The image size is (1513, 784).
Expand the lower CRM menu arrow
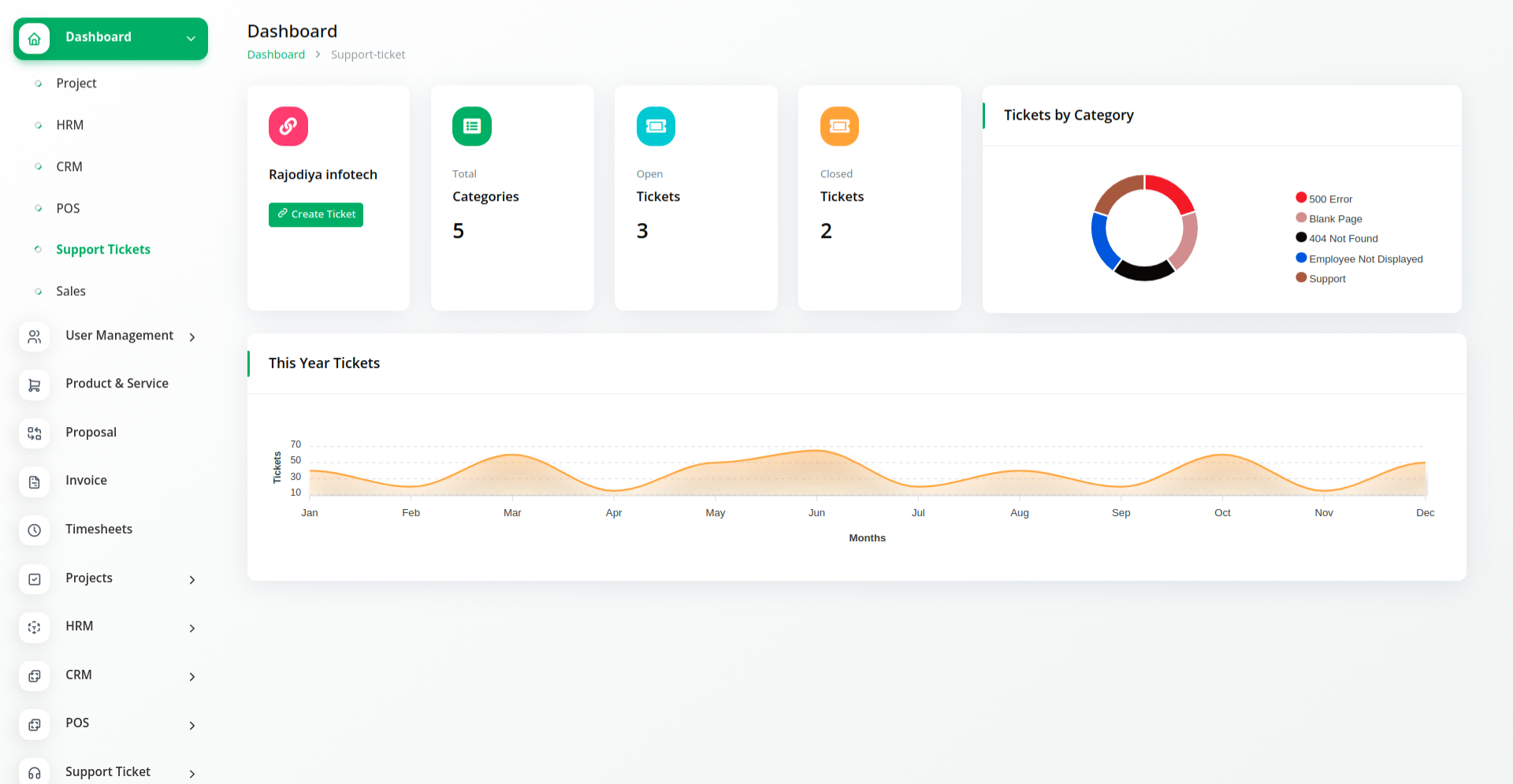click(192, 677)
